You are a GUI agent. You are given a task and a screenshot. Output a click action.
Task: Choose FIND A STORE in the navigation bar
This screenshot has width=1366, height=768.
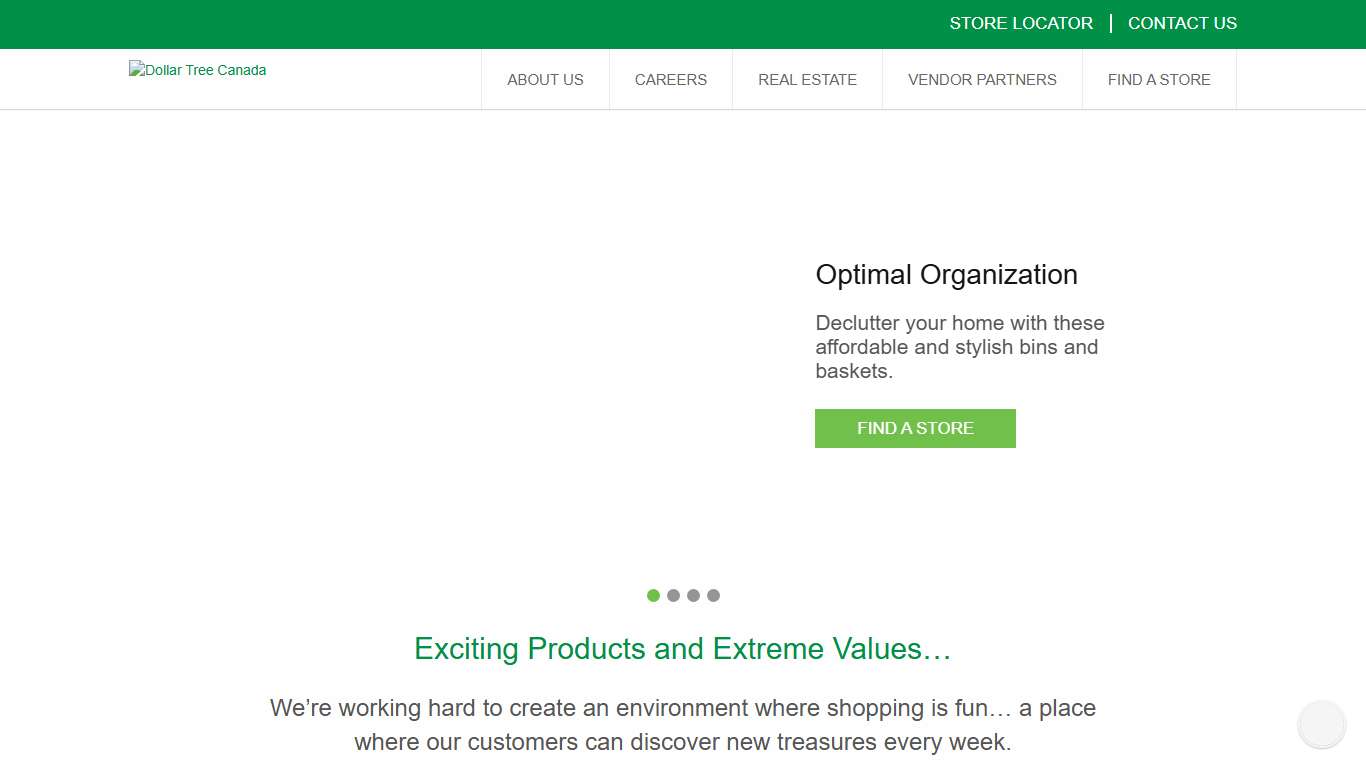point(1159,80)
